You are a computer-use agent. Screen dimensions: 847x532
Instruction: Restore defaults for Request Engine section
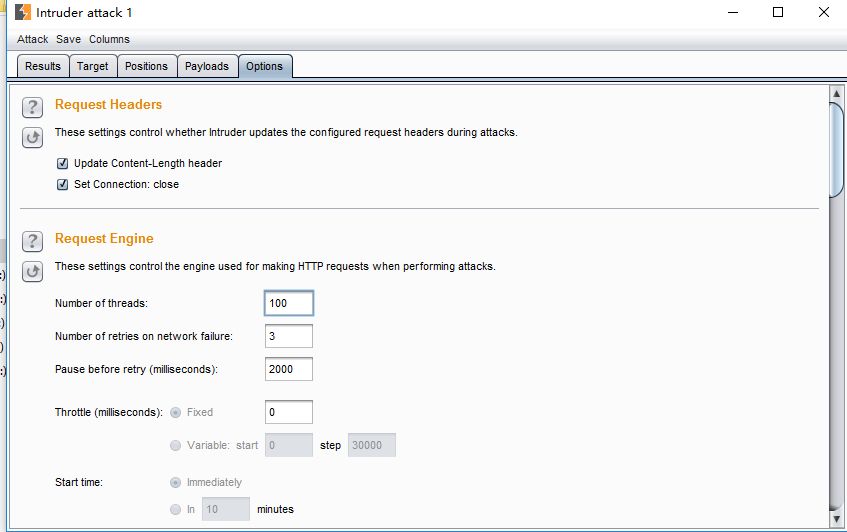pos(32,271)
